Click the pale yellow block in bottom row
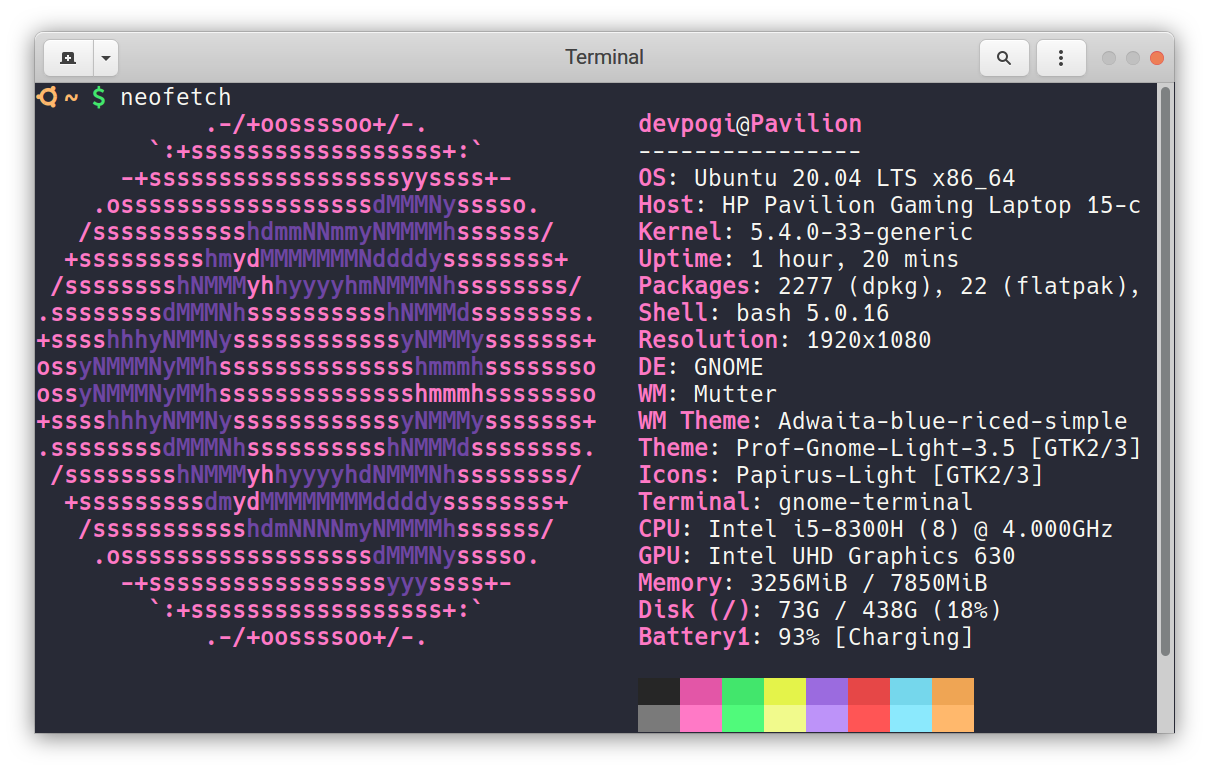 click(785, 718)
